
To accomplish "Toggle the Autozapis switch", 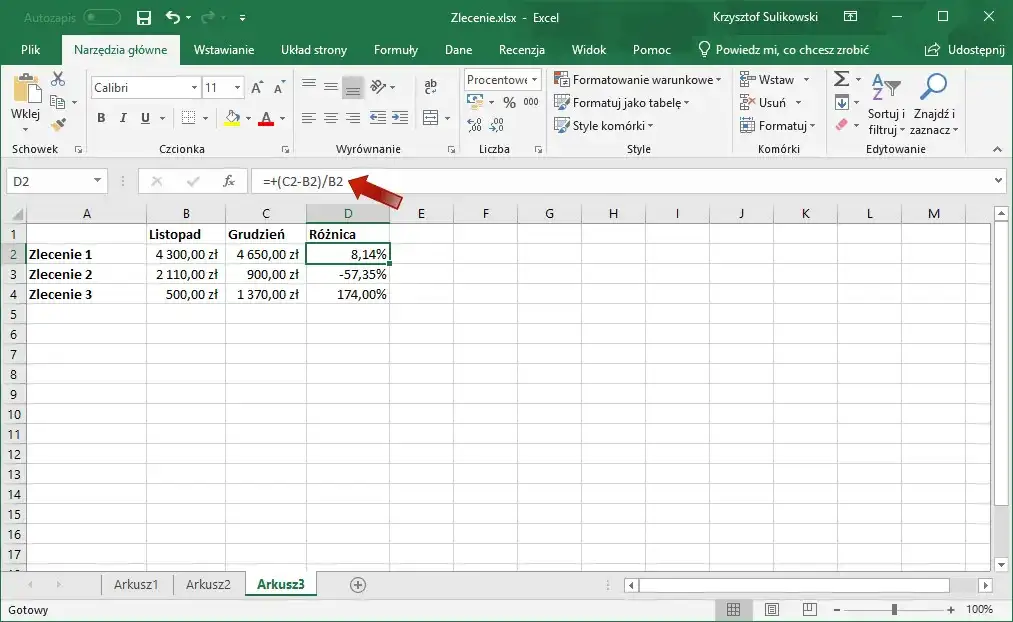I will point(102,18).
